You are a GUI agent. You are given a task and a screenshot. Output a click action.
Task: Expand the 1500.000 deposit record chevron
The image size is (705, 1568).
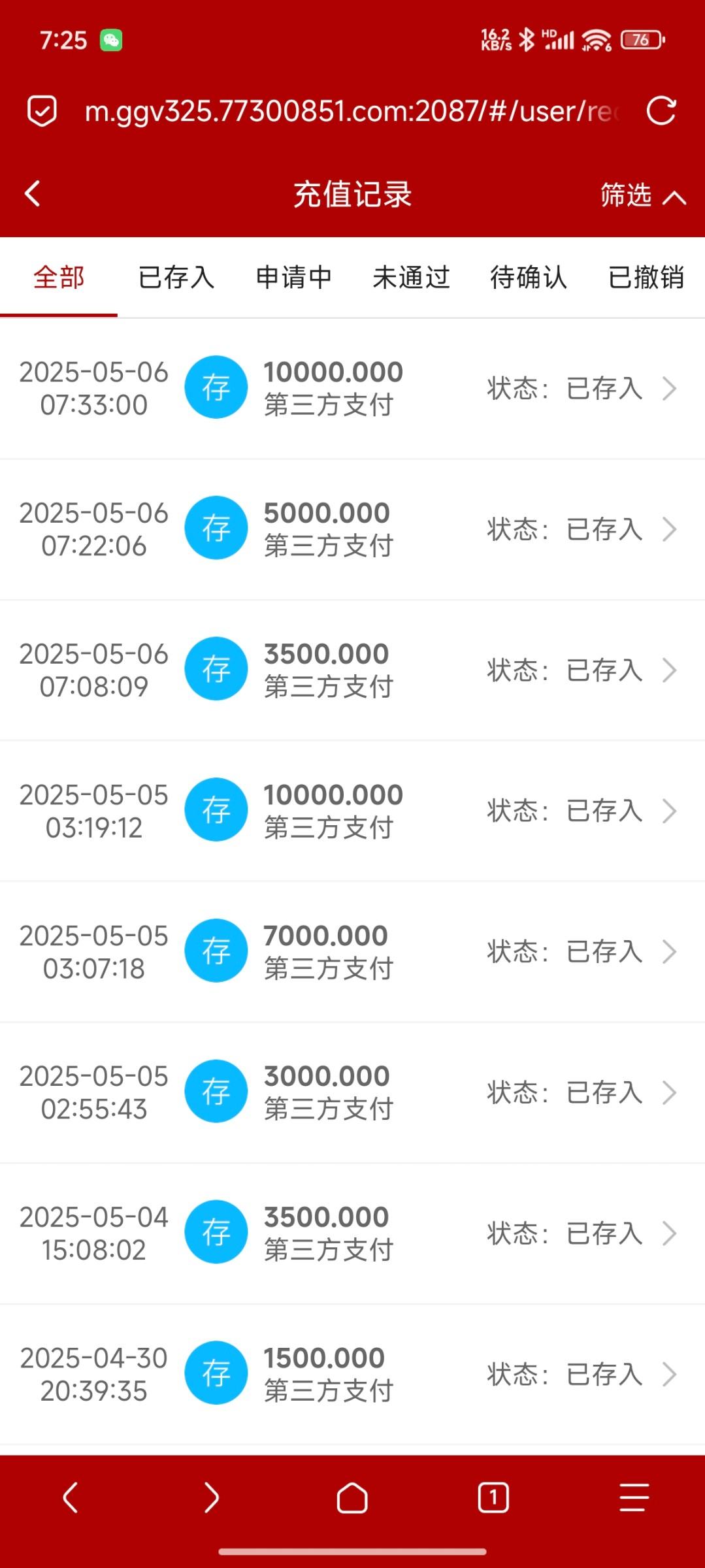[669, 1375]
